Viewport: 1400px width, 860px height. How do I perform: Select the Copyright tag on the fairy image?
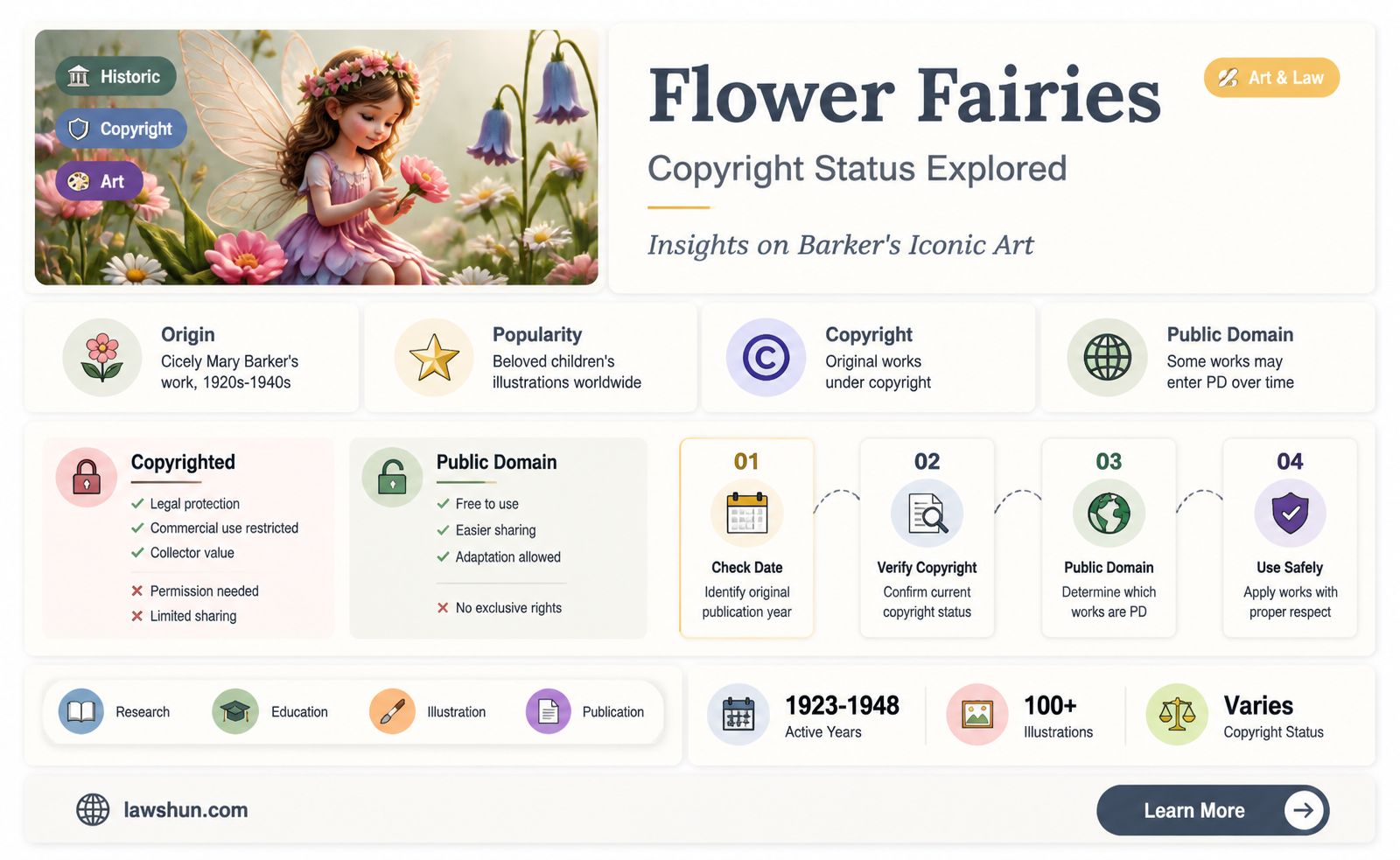(x=122, y=129)
